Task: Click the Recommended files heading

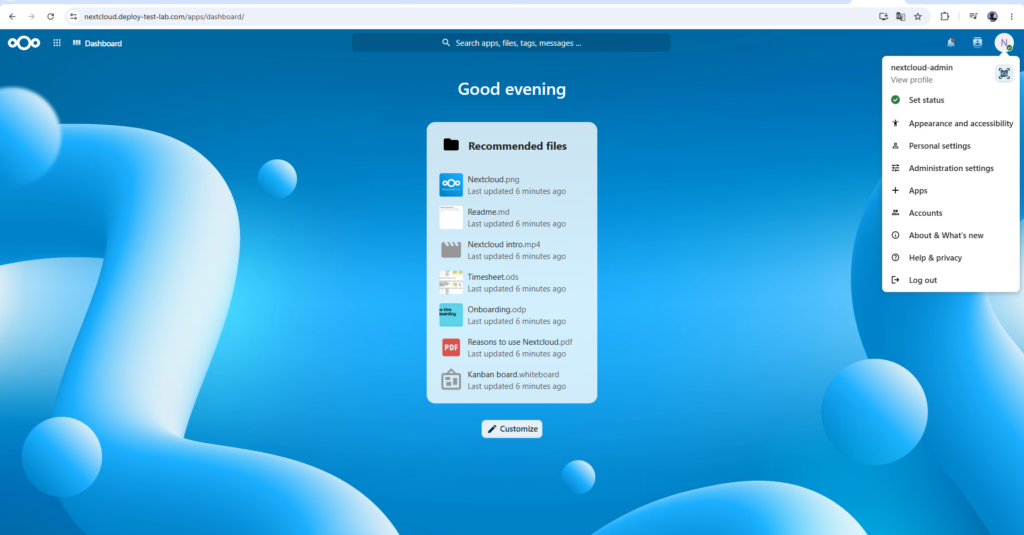Action: 517,146
